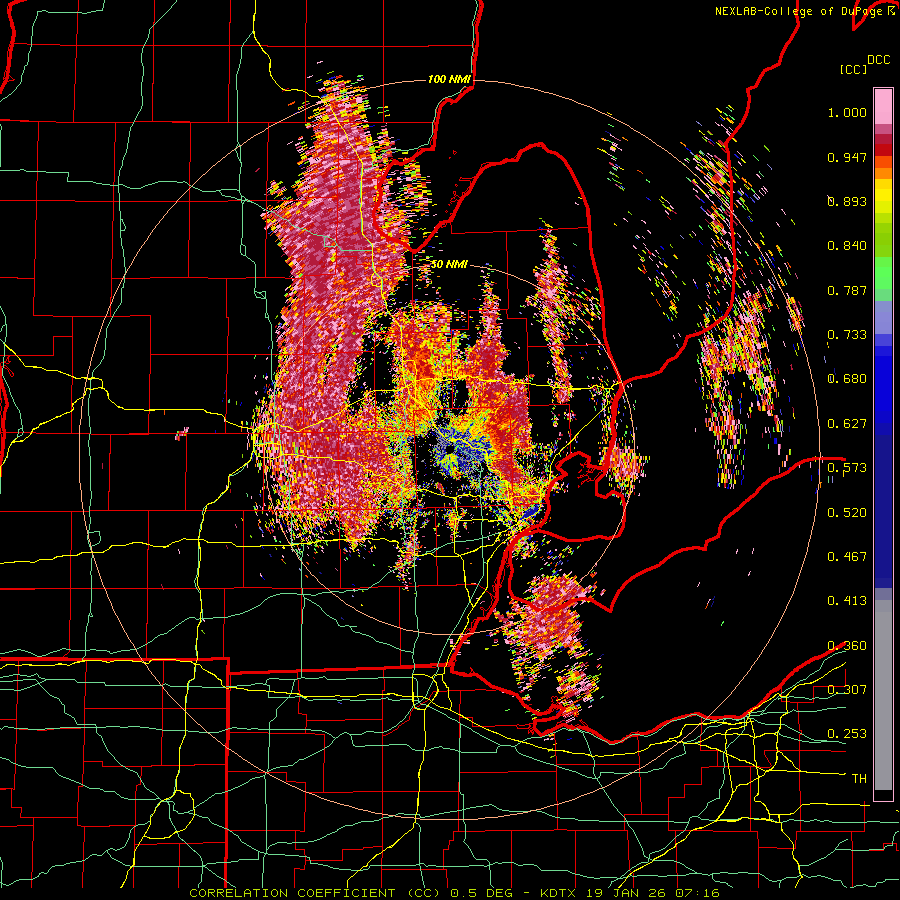Click the 100 NMI range ring label
Viewport: 900px width, 900px height.
tap(449, 79)
